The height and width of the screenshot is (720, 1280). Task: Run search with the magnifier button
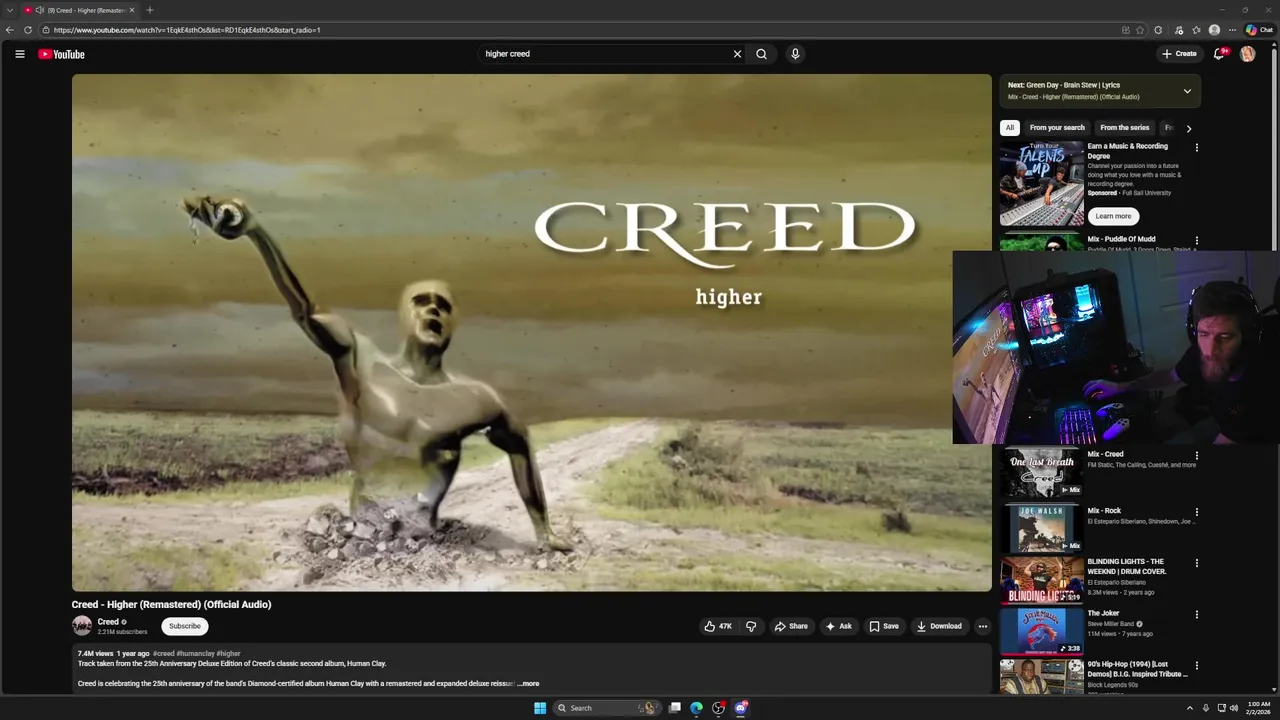(x=761, y=54)
